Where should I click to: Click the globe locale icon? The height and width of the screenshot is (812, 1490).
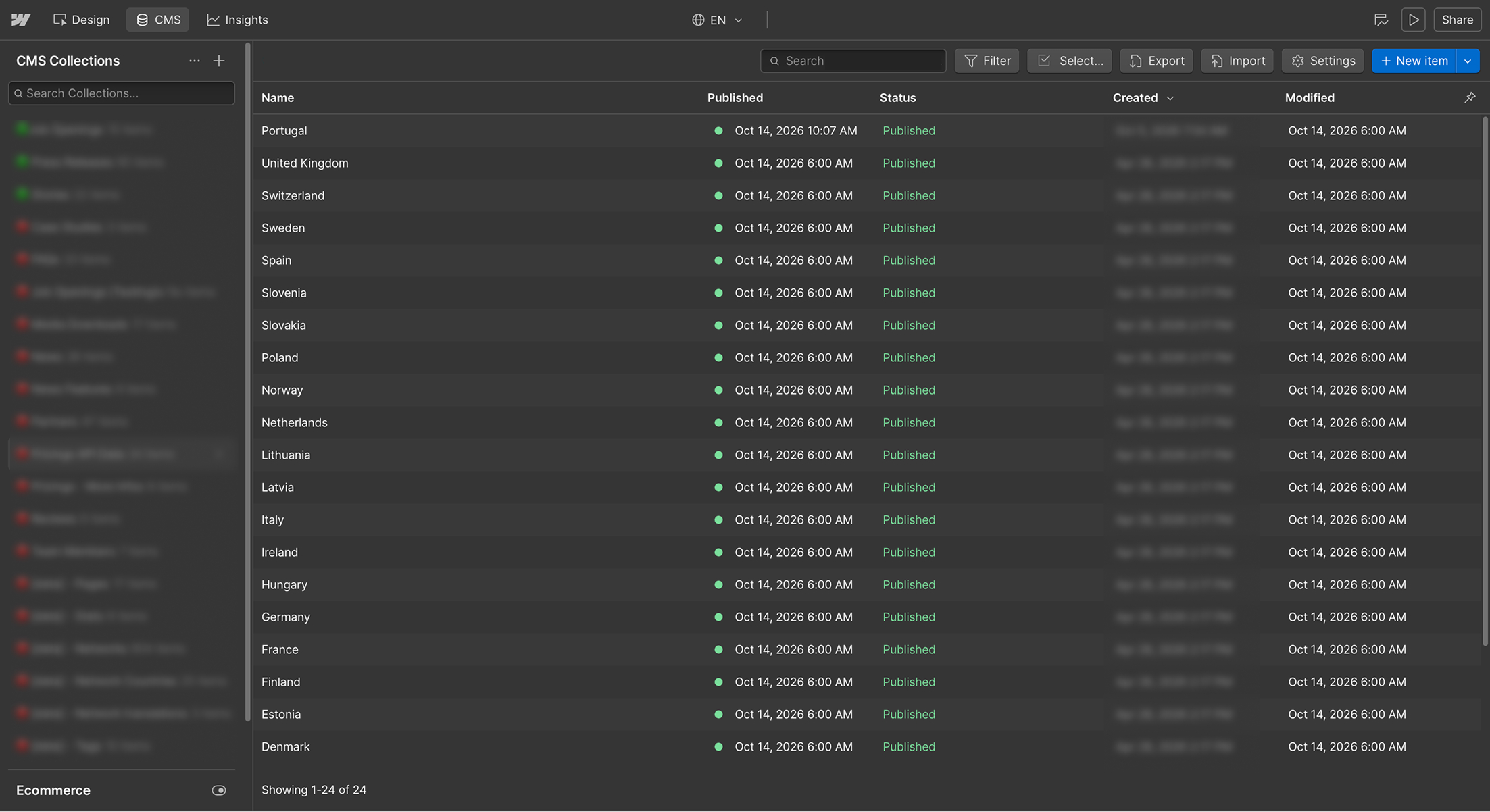click(698, 20)
